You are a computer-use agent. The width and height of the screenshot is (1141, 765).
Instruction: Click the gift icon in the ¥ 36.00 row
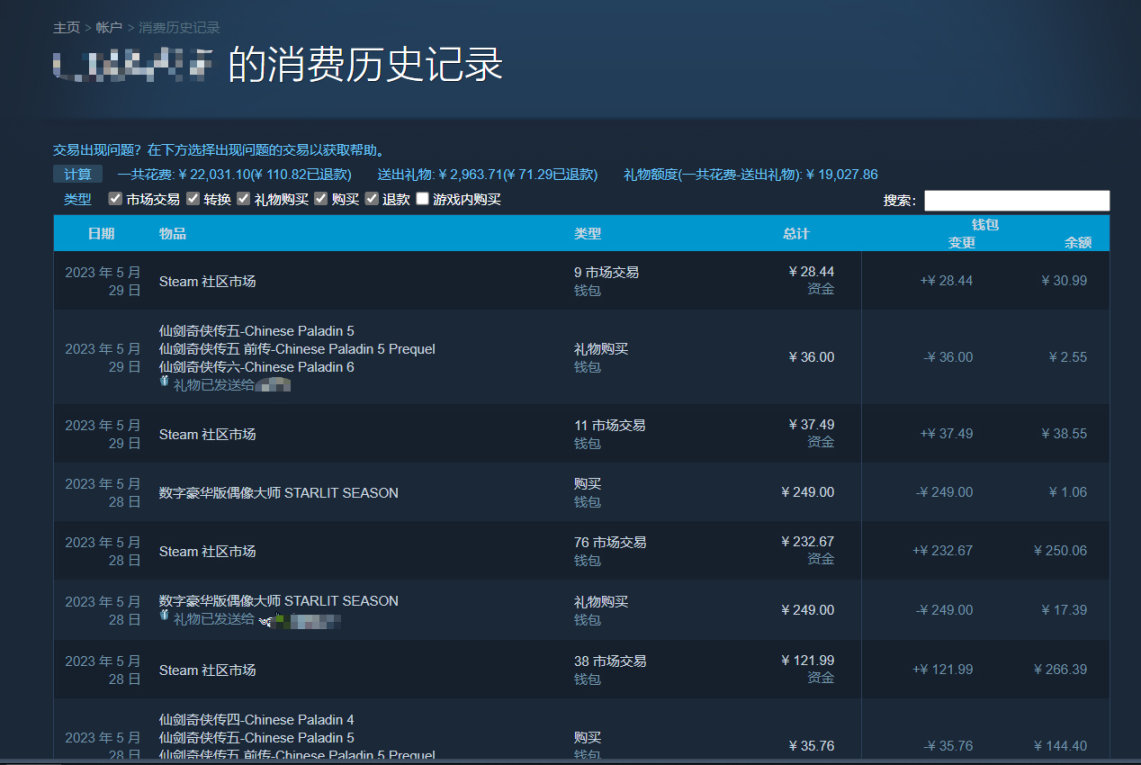pos(164,381)
